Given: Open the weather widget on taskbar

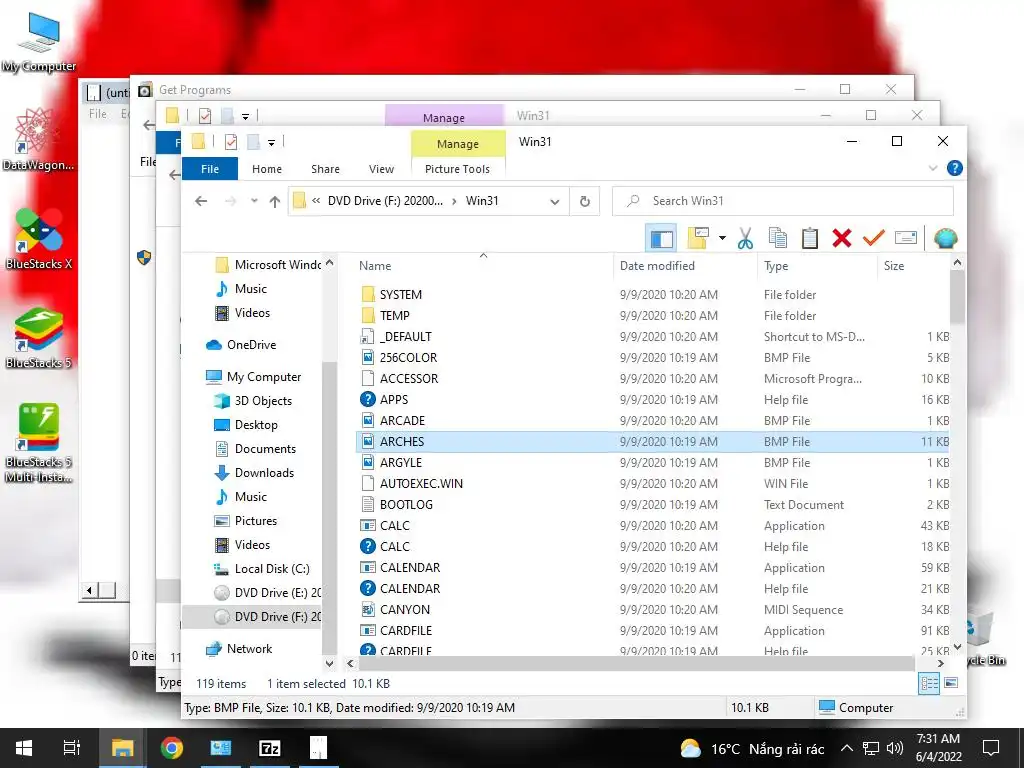Looking at the screenshot, I should (x=752, y=748).
